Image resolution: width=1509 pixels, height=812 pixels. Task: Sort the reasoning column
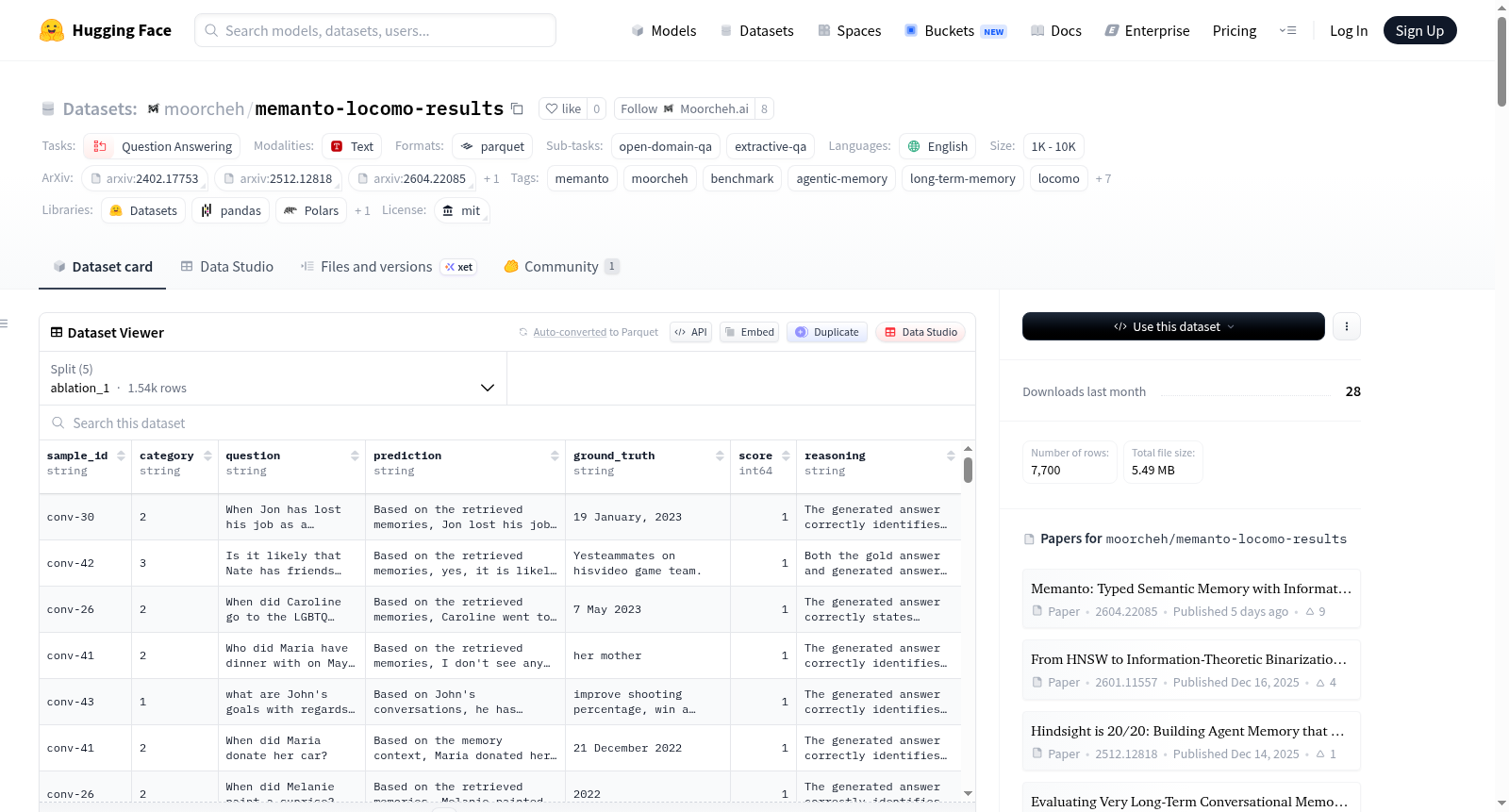click(x=951, y=456)
